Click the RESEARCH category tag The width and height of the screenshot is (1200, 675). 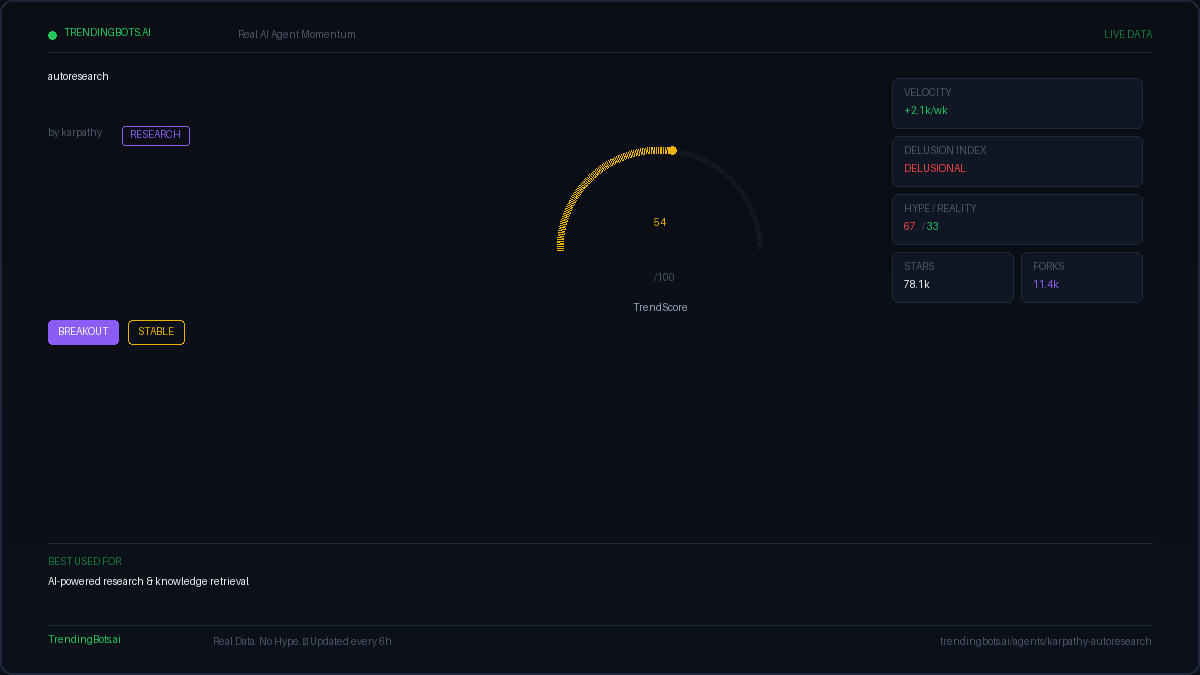pos(156,135)
